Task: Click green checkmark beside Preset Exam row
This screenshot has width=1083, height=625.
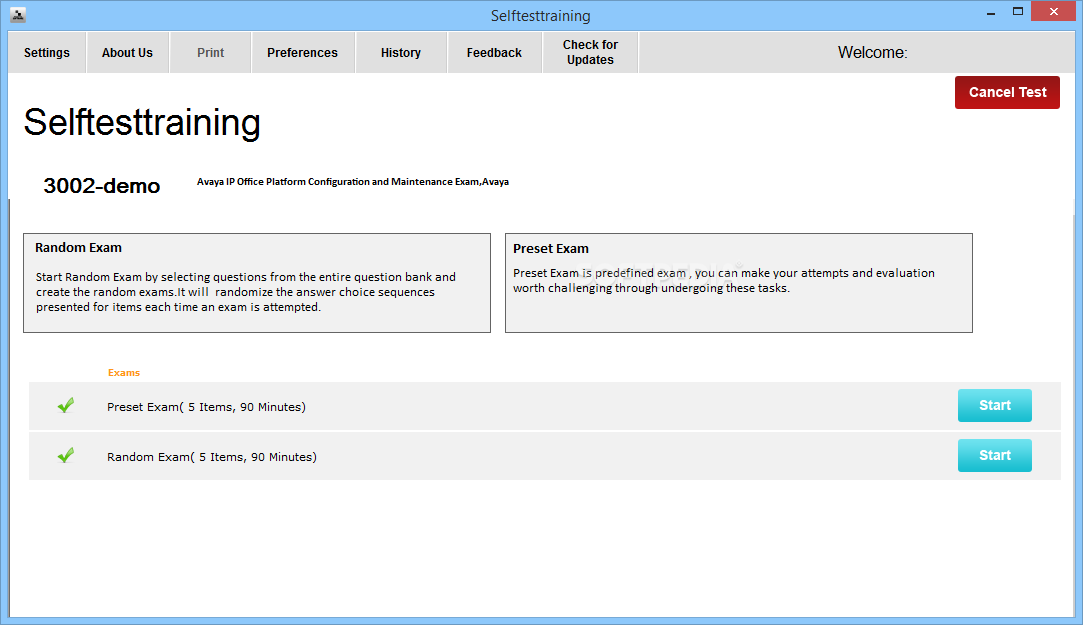Action: [x=66, y=405]
